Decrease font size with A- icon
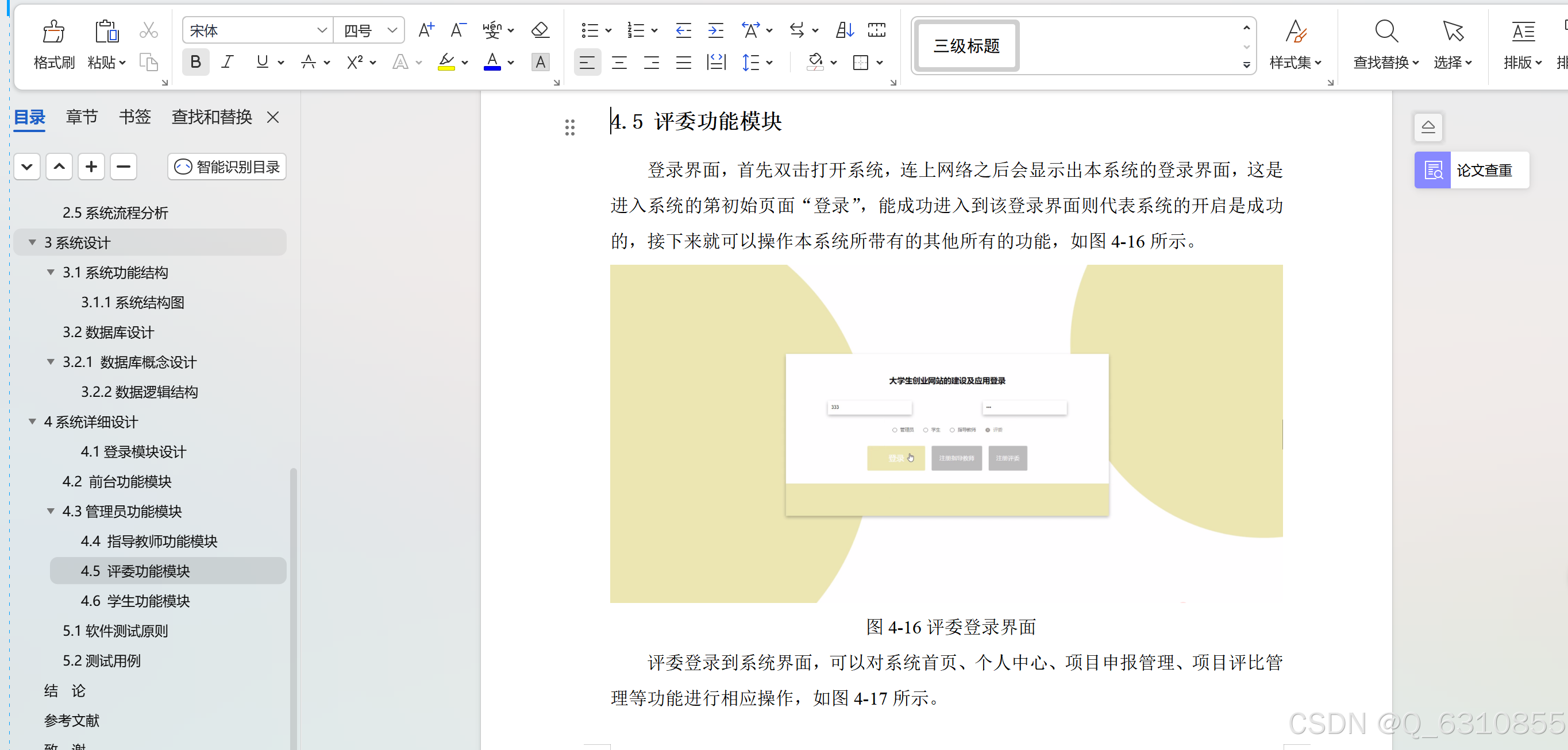This screenshot has height=750, width=1568. pos(458,30)
